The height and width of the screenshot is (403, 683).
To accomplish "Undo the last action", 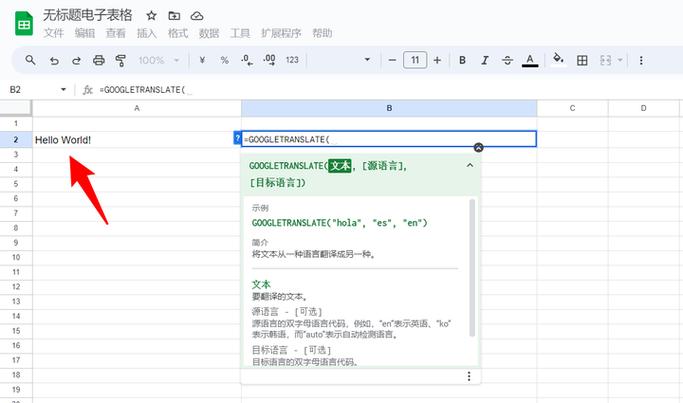I will (x=54, y=60).
